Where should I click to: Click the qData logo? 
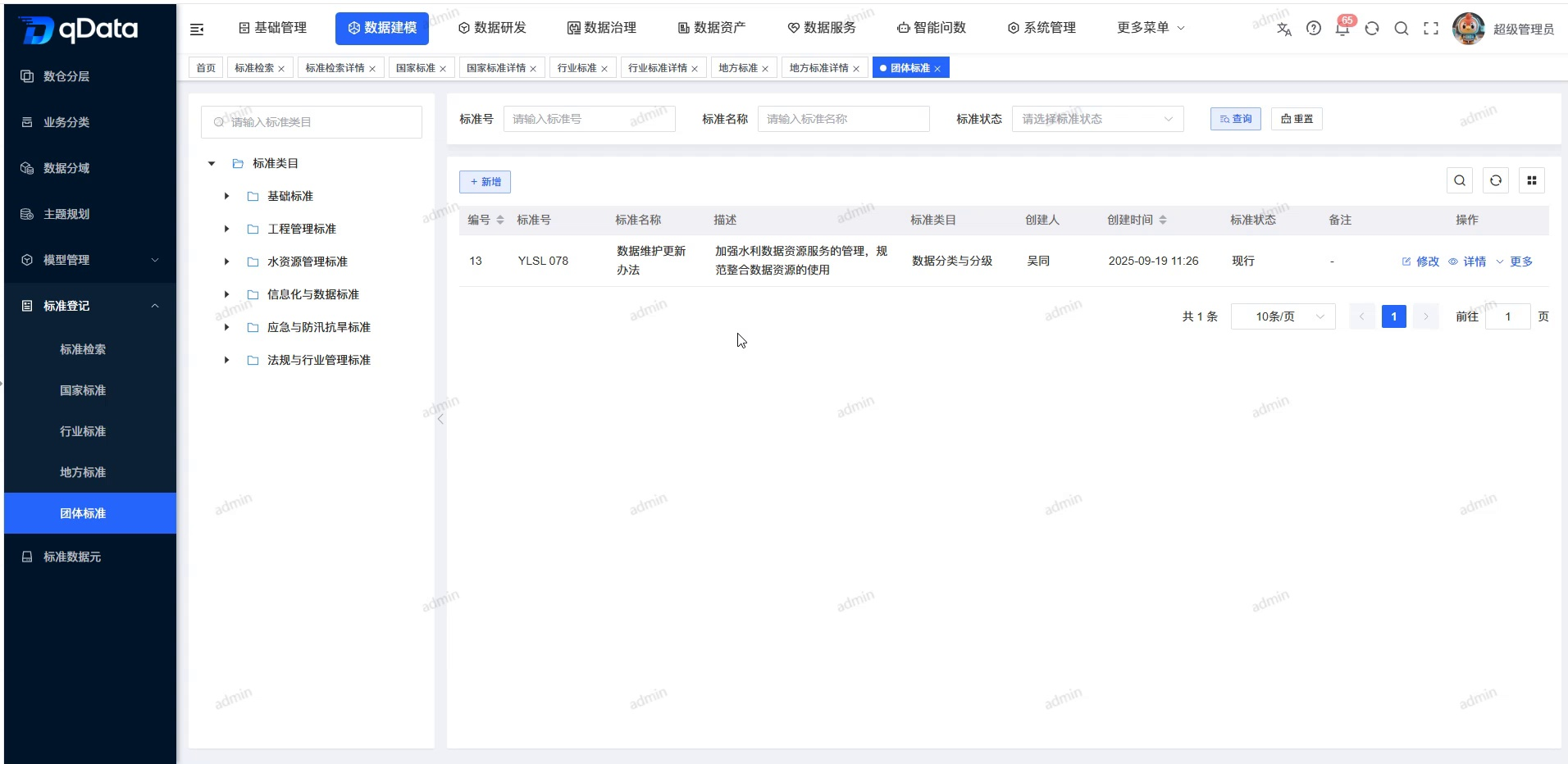(79, 30)
